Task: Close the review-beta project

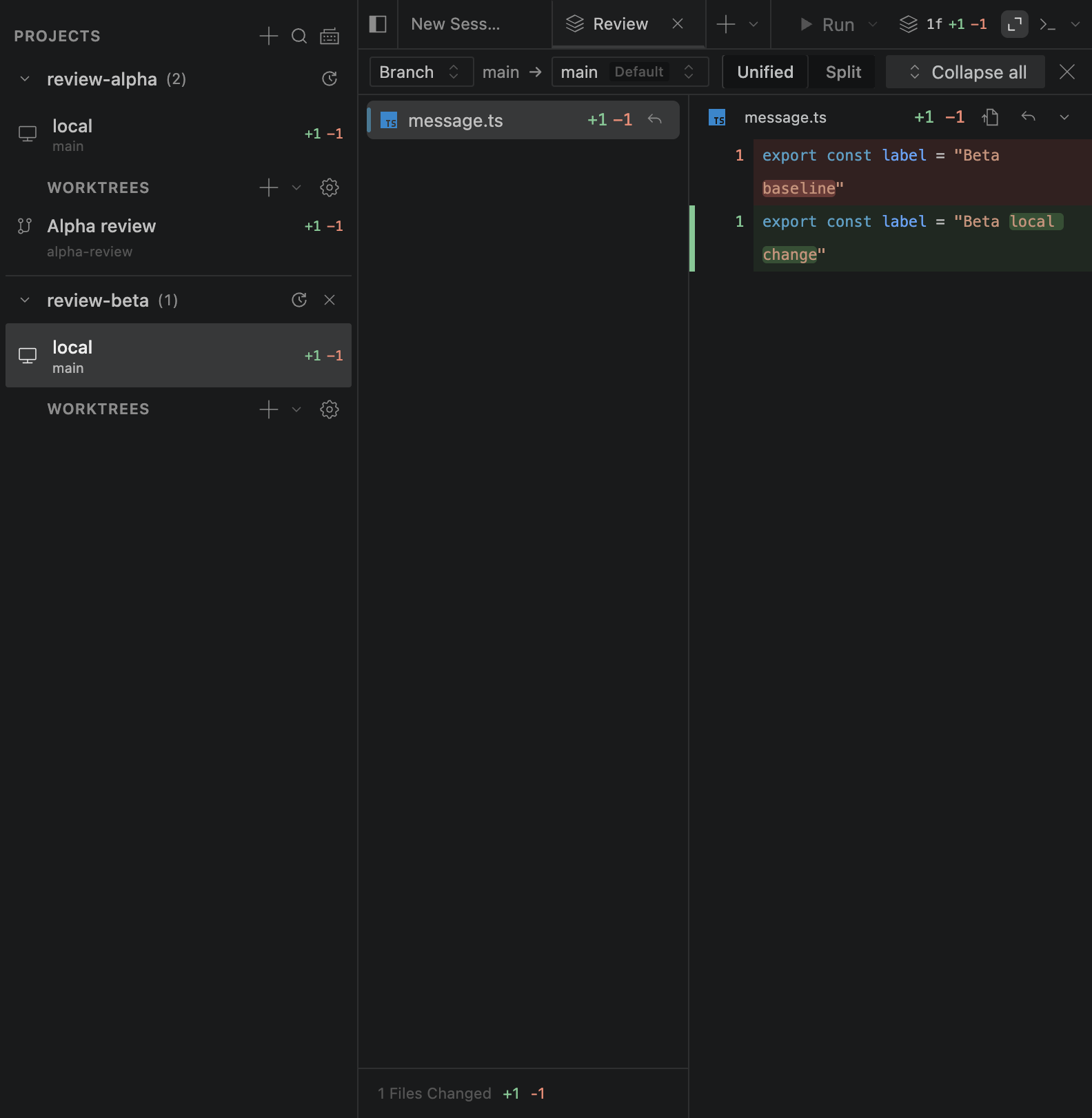Action: point(330,300)
